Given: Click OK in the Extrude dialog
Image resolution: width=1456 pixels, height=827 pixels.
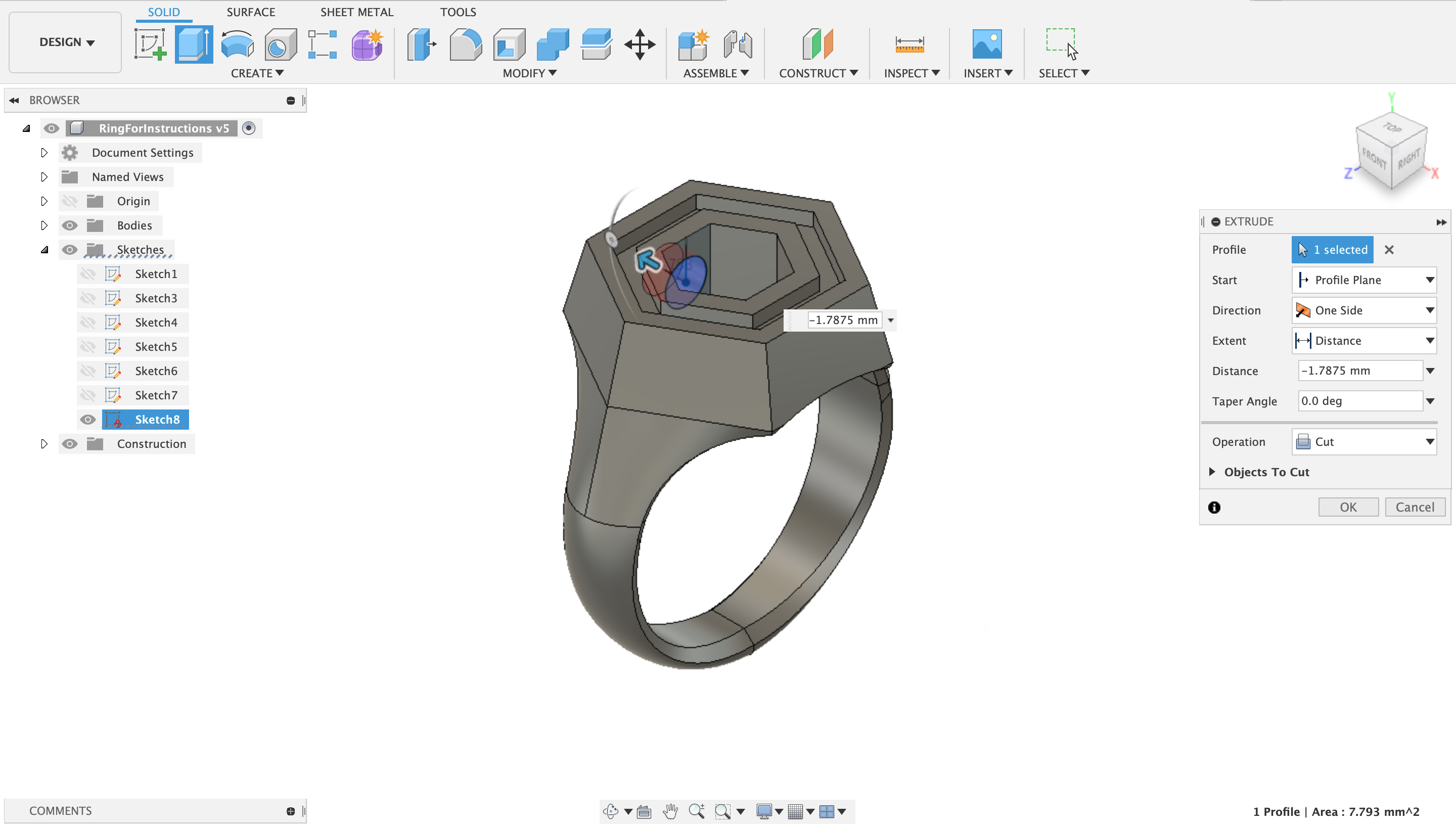Looking at the screenshot, I should (x=1348, y=507).
